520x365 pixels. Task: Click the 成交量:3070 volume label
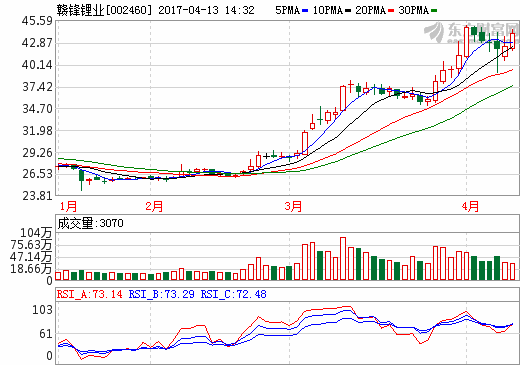pyautogui.click(x=91, y=223)
